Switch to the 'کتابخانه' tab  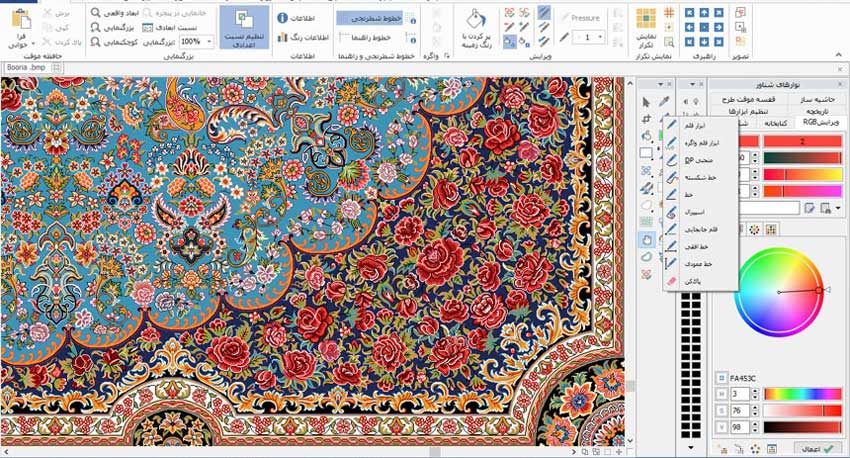tap(778, 122)
